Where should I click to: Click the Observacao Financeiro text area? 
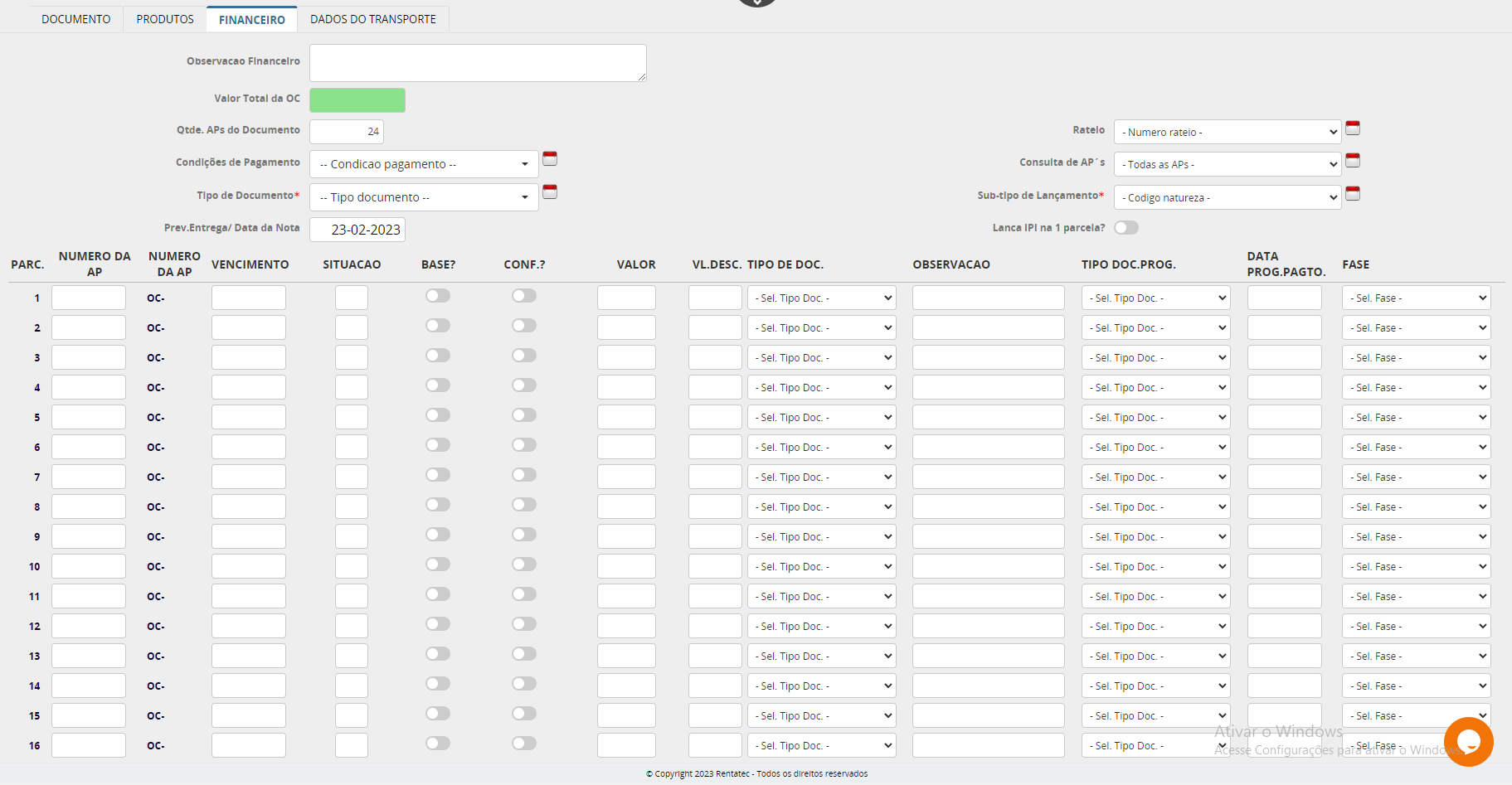[477, 63]
